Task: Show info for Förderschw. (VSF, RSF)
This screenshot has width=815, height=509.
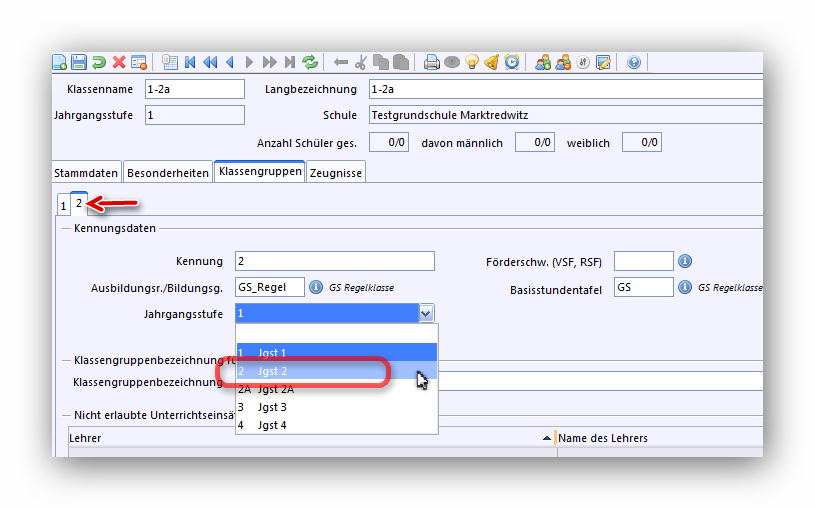Action: coord(685,261)
